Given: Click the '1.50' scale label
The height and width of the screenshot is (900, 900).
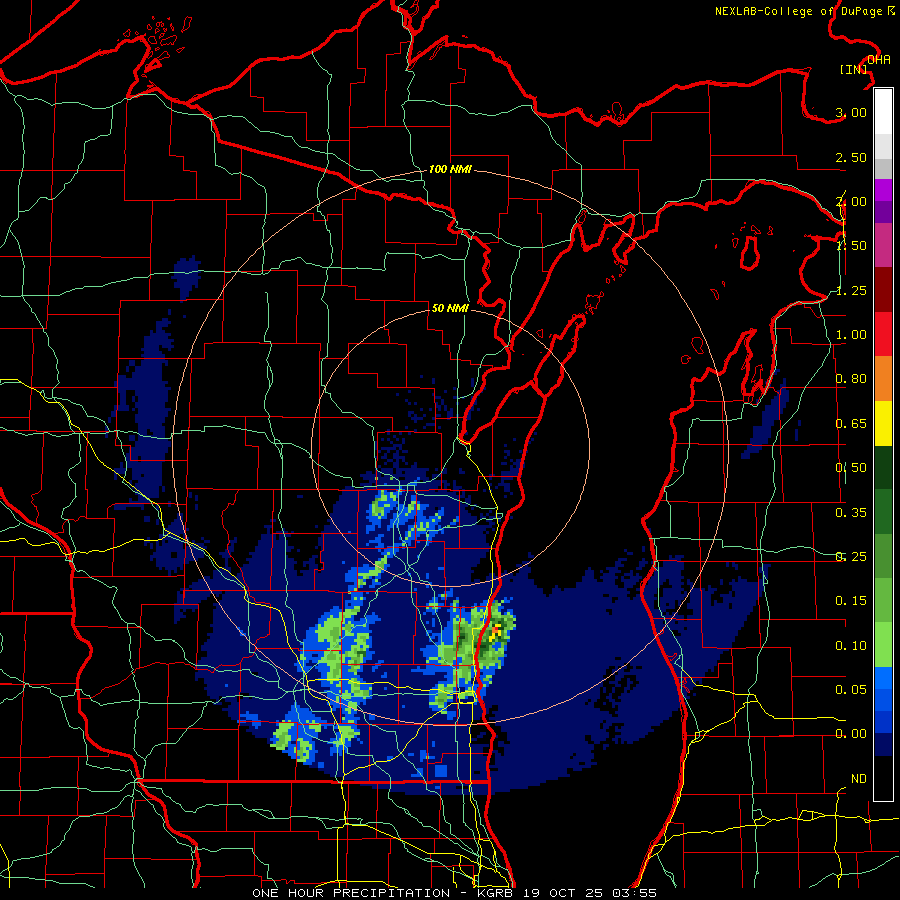Looking at the screenshot, I should 851,246.
